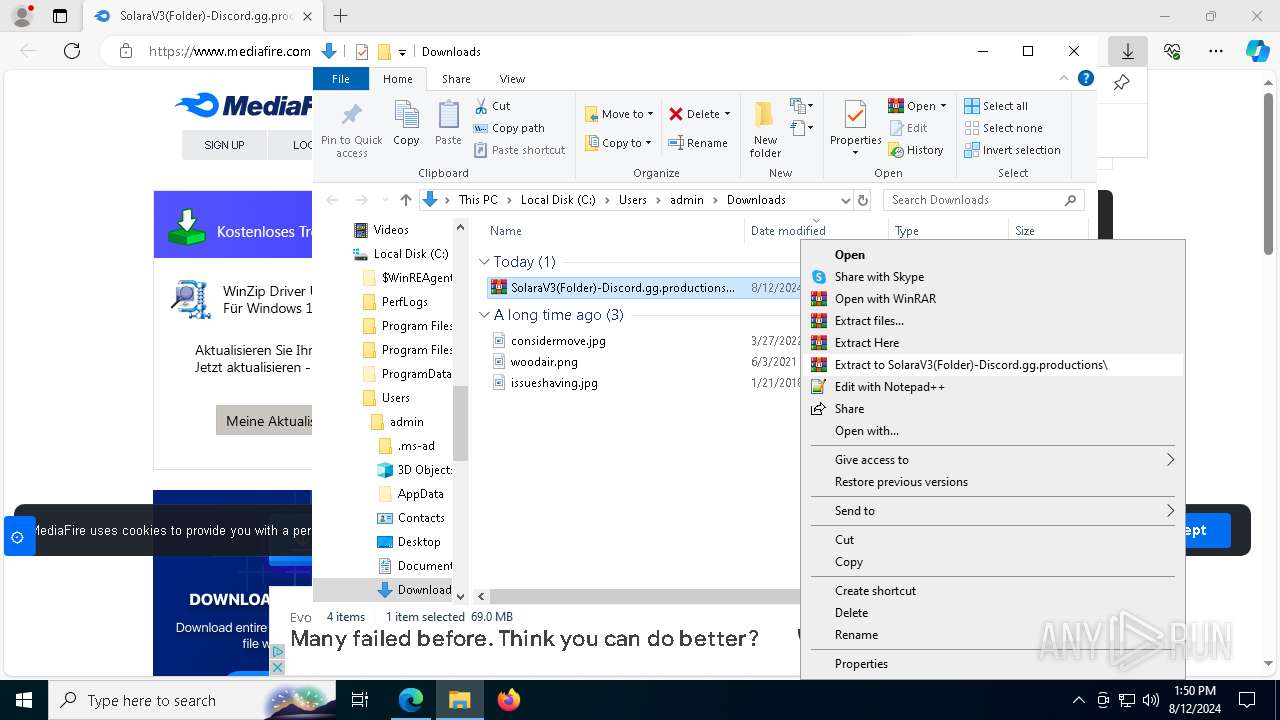This screenshot has width=1280, height=720.
Task: Choose Edit with Notepad++
Action: click(x=993, y=387)
